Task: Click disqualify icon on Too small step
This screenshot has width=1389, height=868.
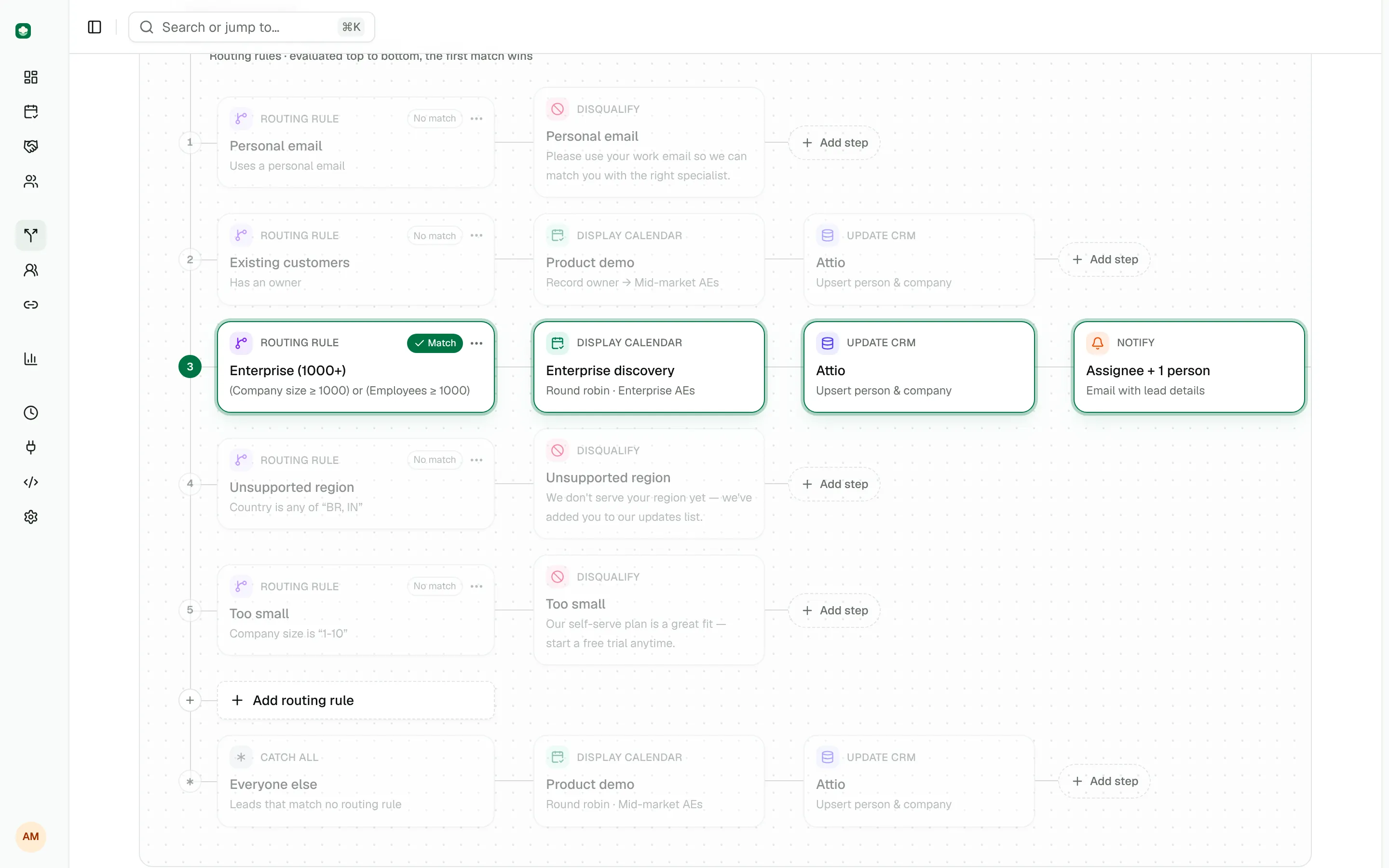Action: pyautogui.click(x=558, y=577)
